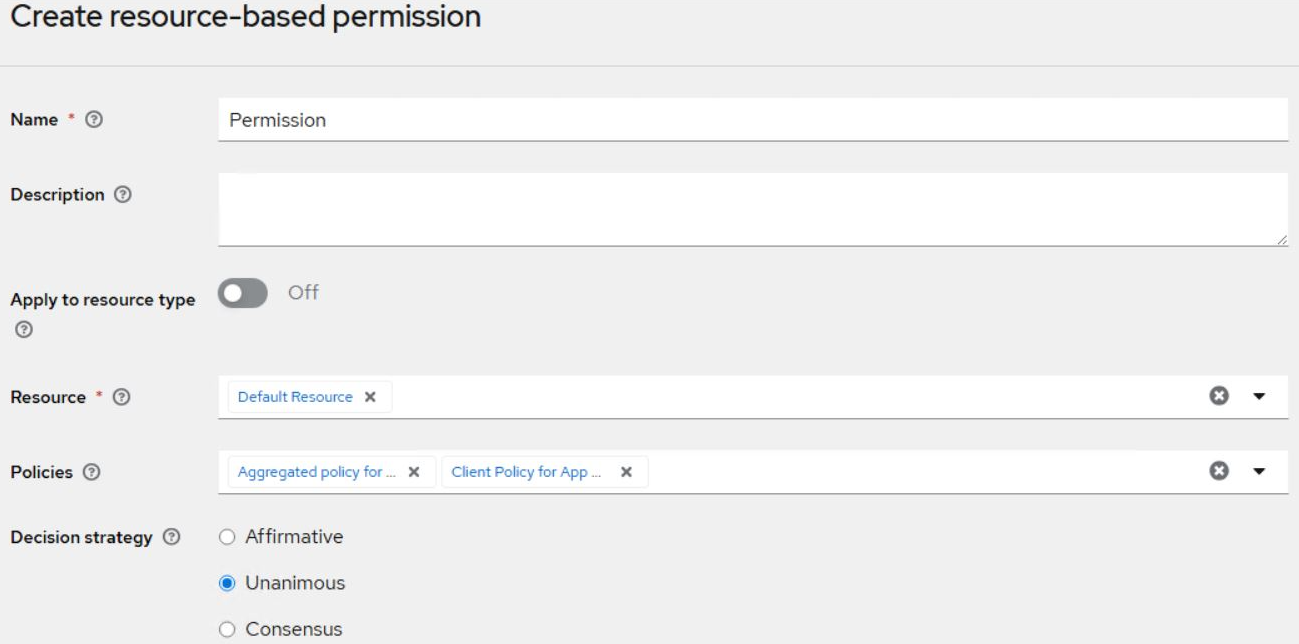Click into the Description text area
The image size is (1299, 644).
pyautogui.click(x=752, y=209)
